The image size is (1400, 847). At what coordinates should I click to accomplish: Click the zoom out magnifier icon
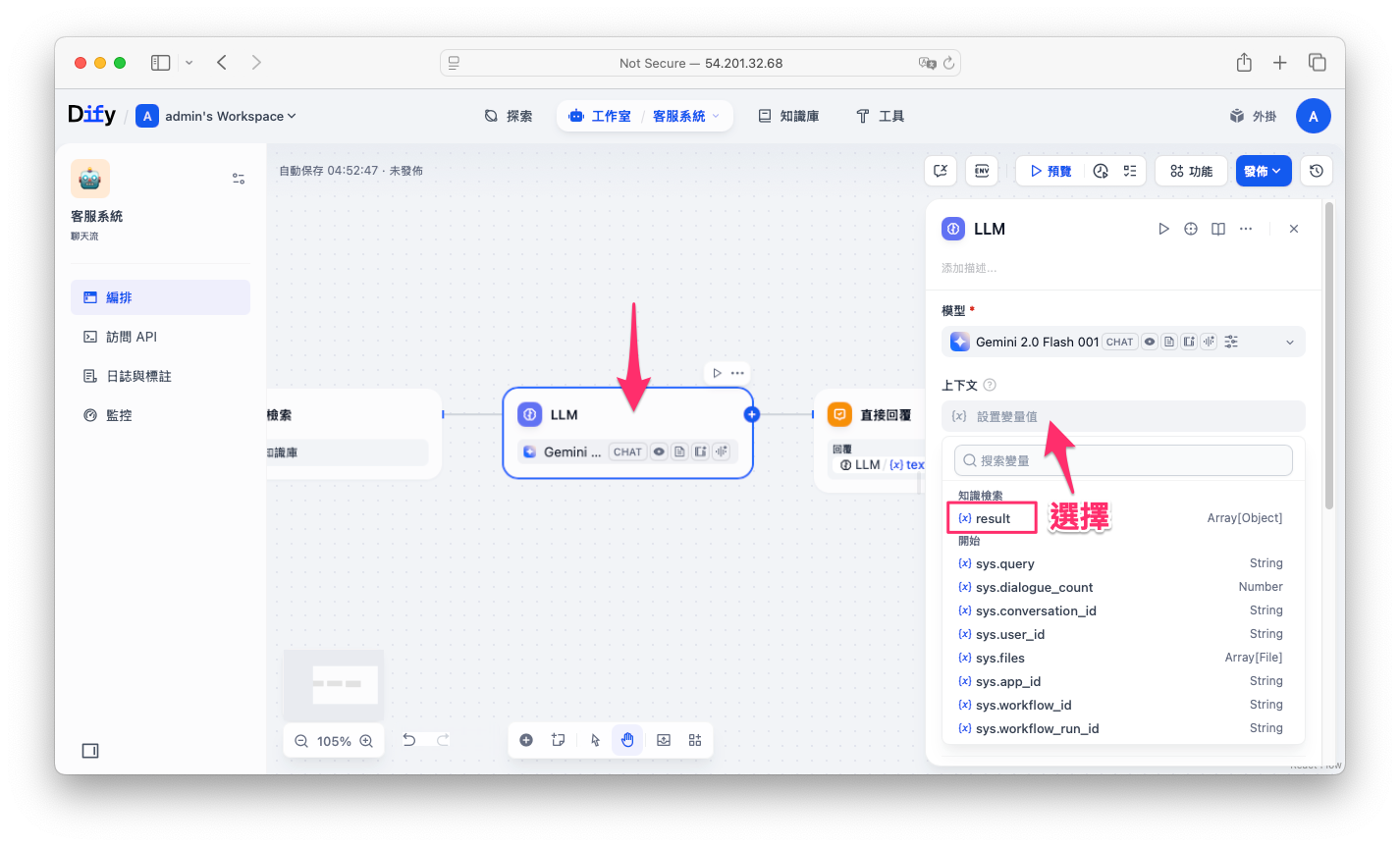[x=301, y=741]
